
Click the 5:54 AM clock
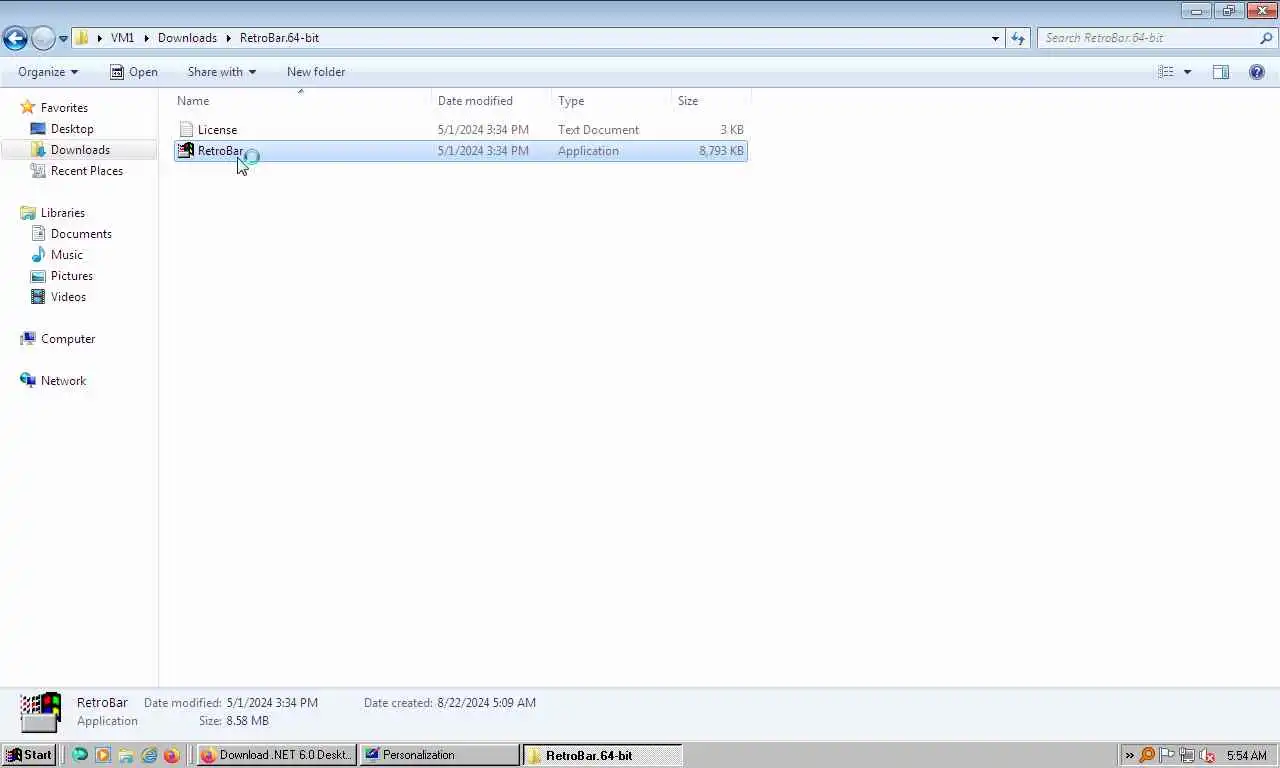(x=1247, y=755)
